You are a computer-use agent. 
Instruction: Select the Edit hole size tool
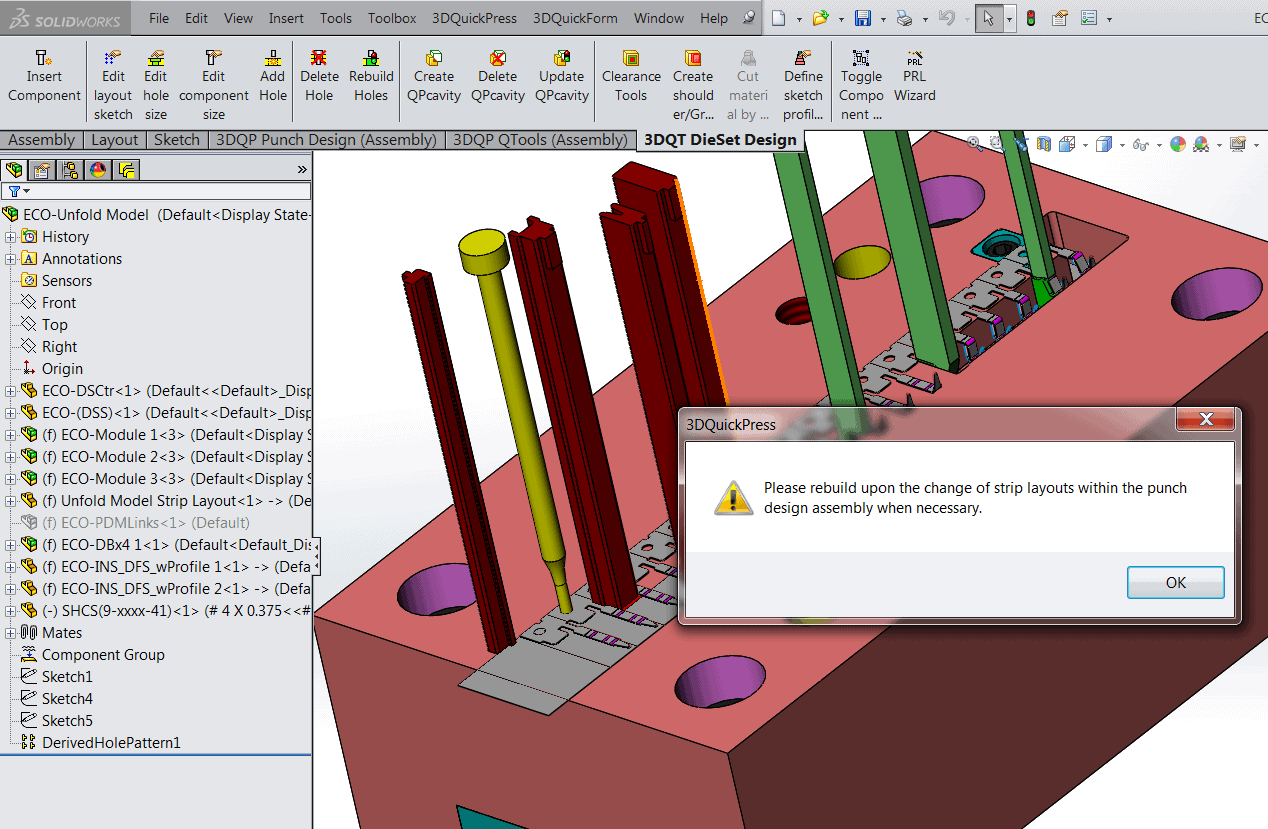pyautogui.click(x=155, y=86)
